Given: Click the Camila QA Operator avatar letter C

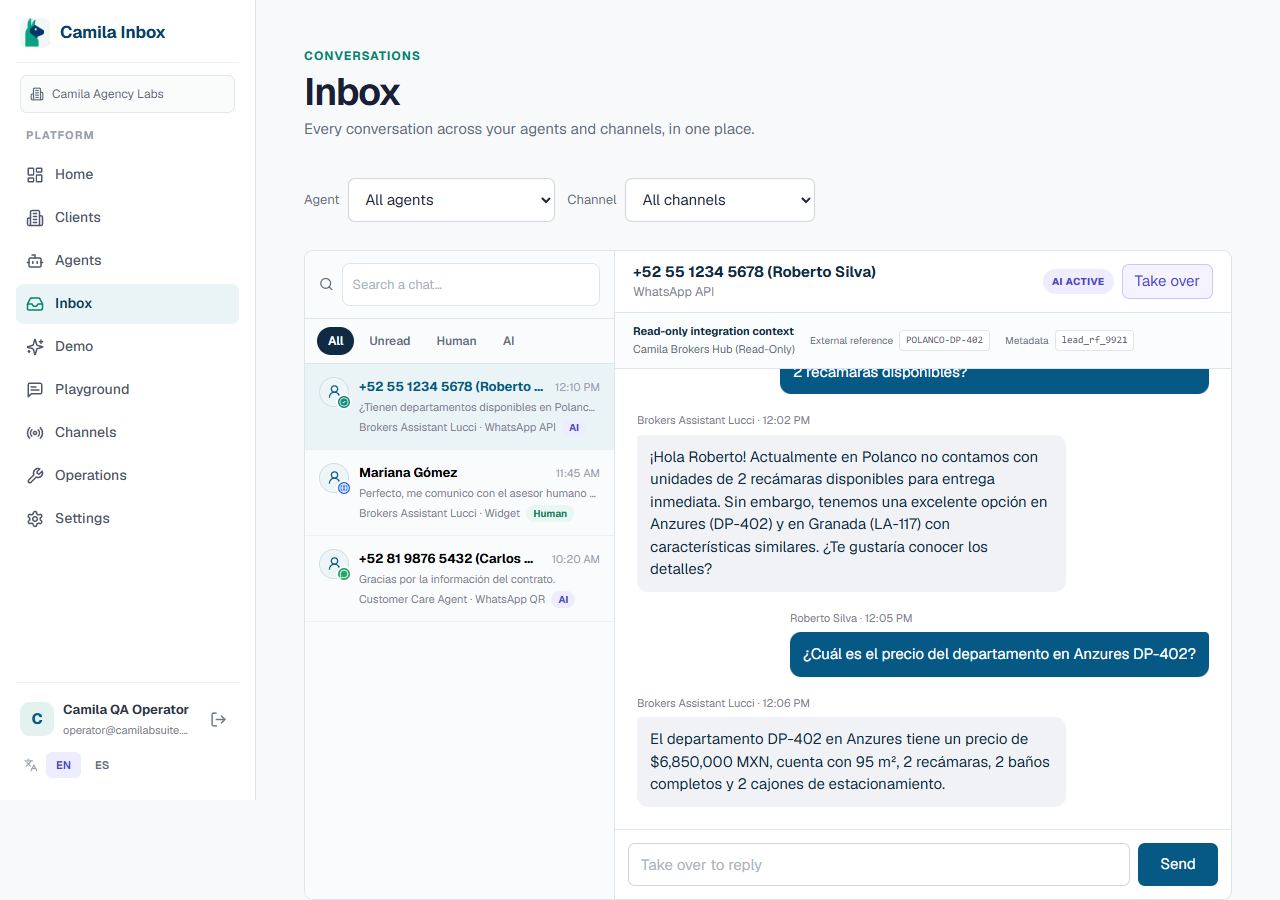Looking at the screenshot, I should [37, 719].
